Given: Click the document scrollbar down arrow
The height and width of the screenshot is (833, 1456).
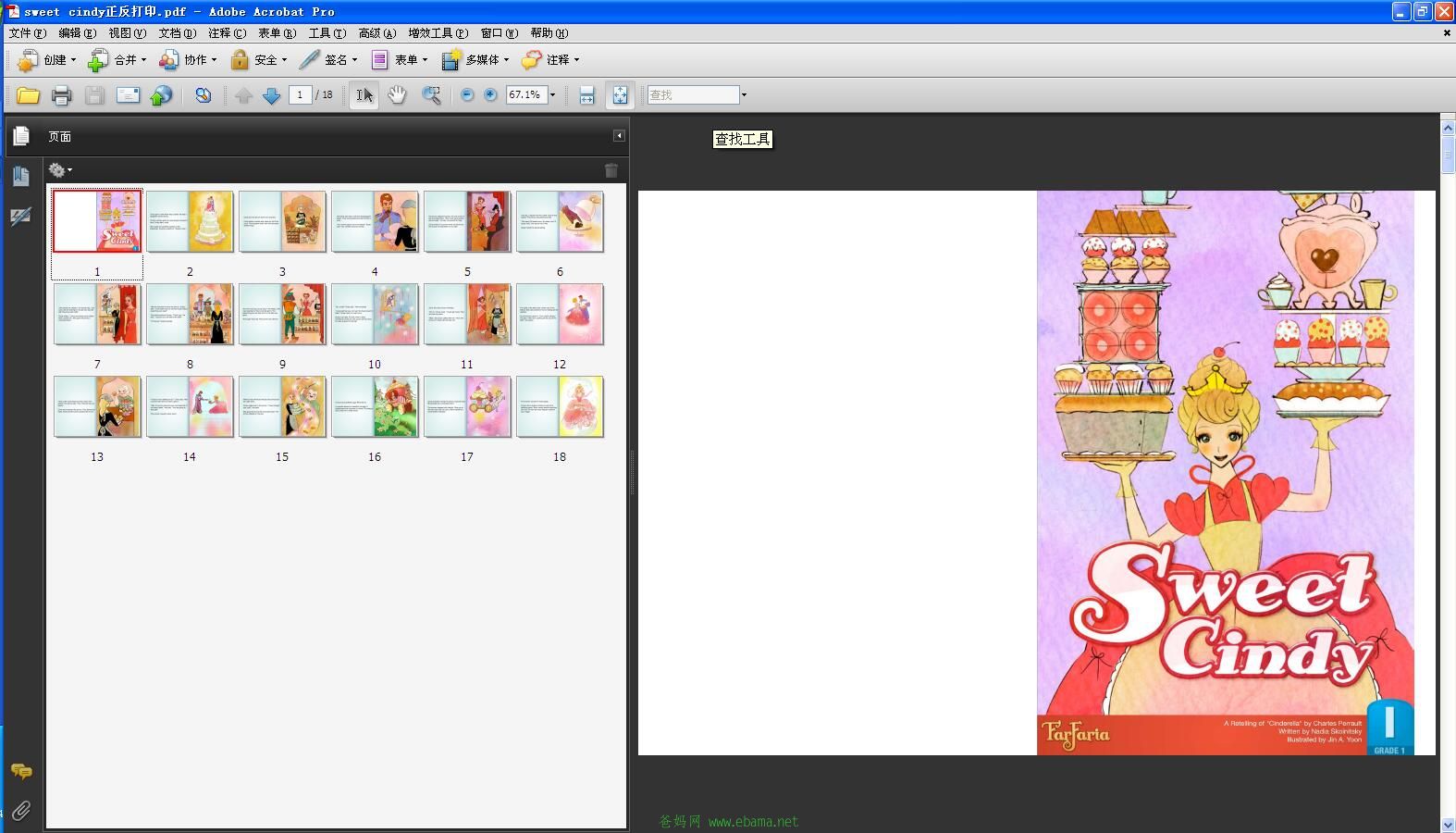Looking at the screenshot, I should coord(1448,824).
